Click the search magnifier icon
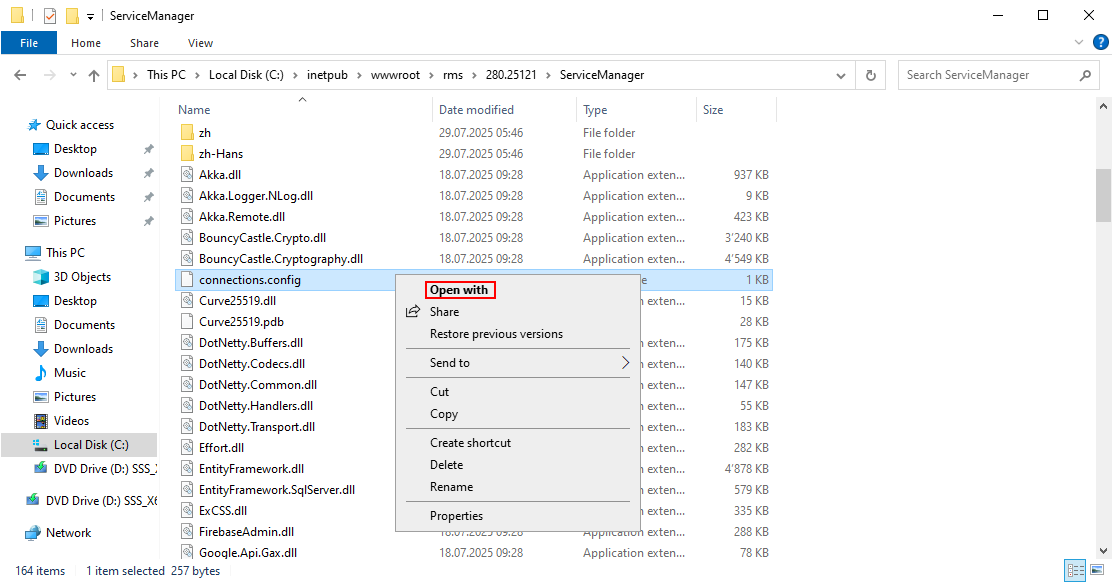The image size is (1113, 583). 1085,75
